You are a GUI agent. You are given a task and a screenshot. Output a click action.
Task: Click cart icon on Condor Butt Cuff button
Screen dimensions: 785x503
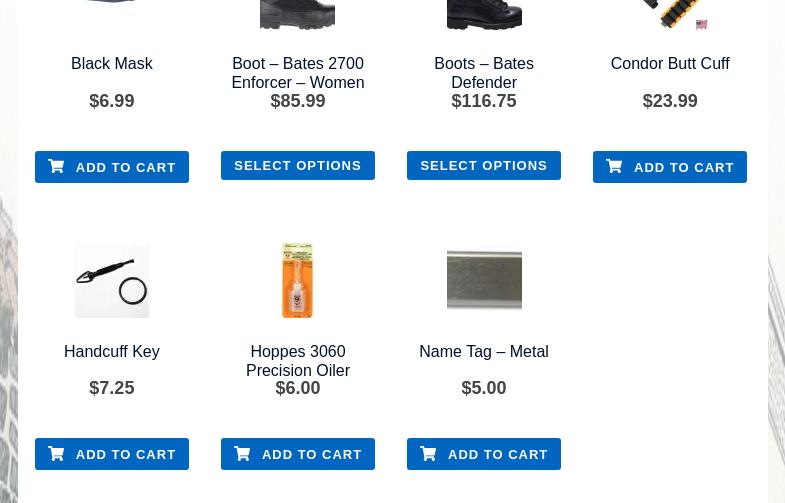[x=615, y=167]
